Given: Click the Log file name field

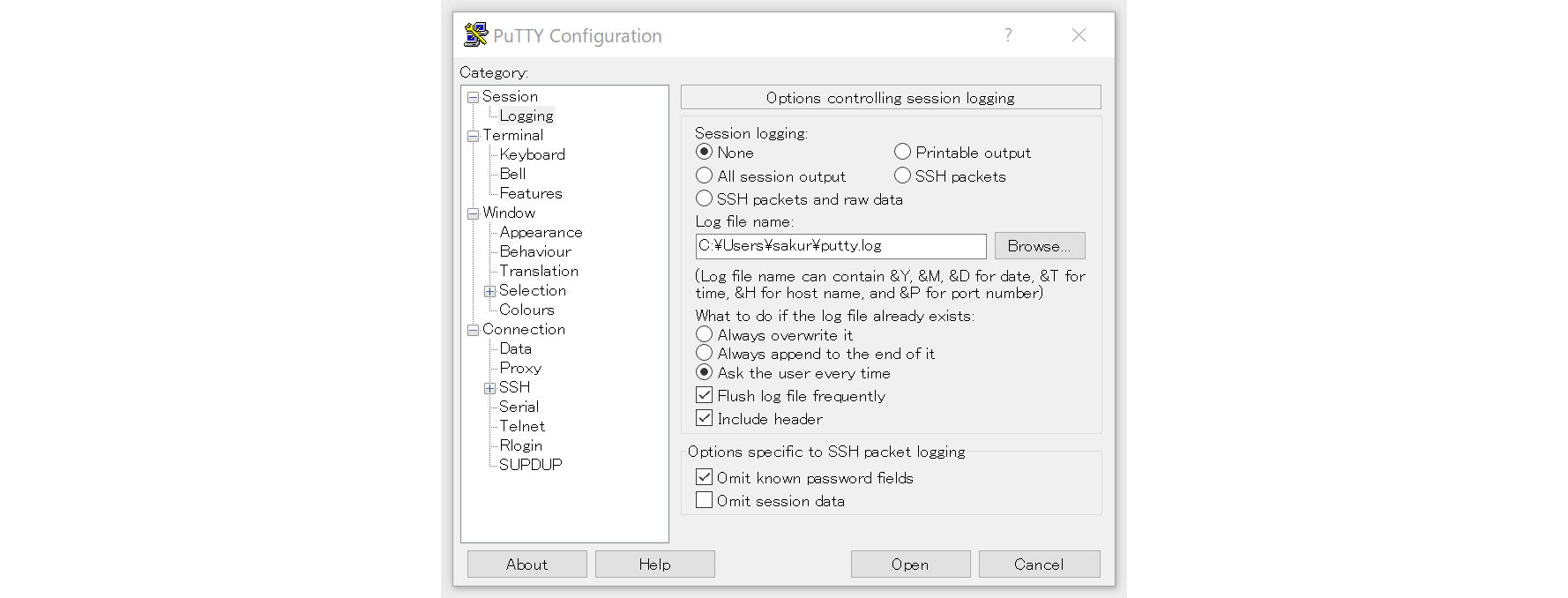Looking at the screenshot, I should coord(840,246).
